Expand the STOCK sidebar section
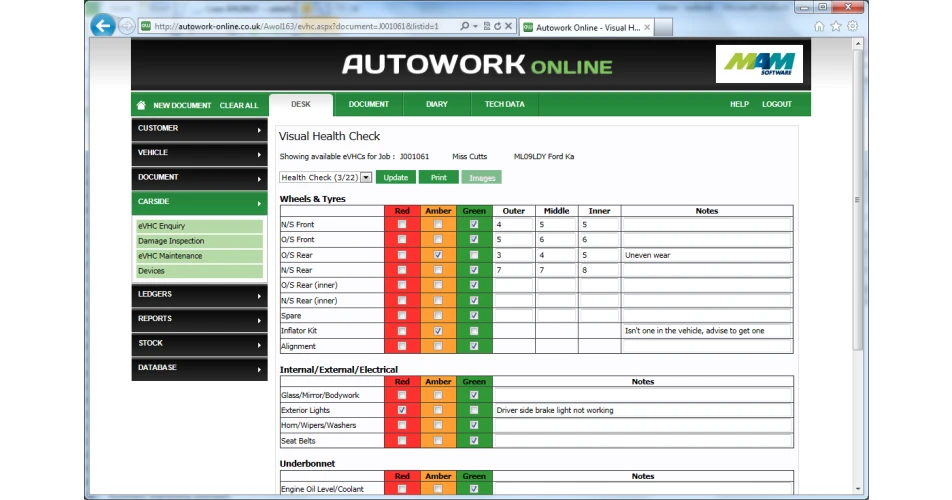This screenshot has height=500, width=952. click(x=199, y=344)
